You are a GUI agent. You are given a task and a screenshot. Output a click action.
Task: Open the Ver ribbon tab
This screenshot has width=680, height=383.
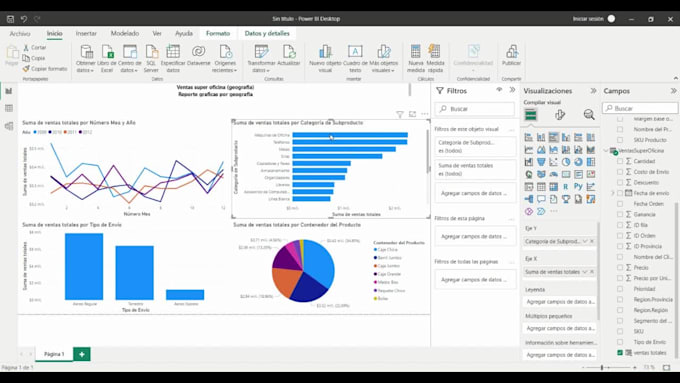coord(157,33)
